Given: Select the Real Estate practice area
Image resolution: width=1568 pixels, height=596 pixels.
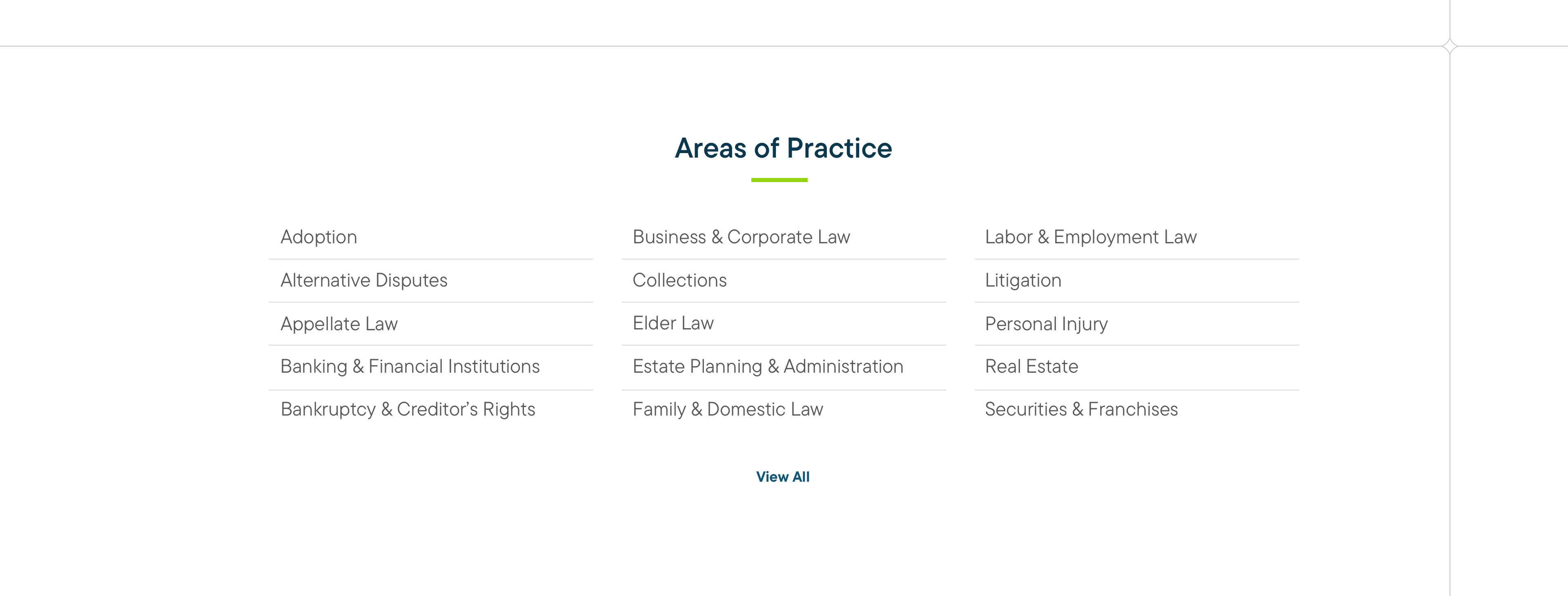Looking at the screenshot, I should [x=1031, y=367].
